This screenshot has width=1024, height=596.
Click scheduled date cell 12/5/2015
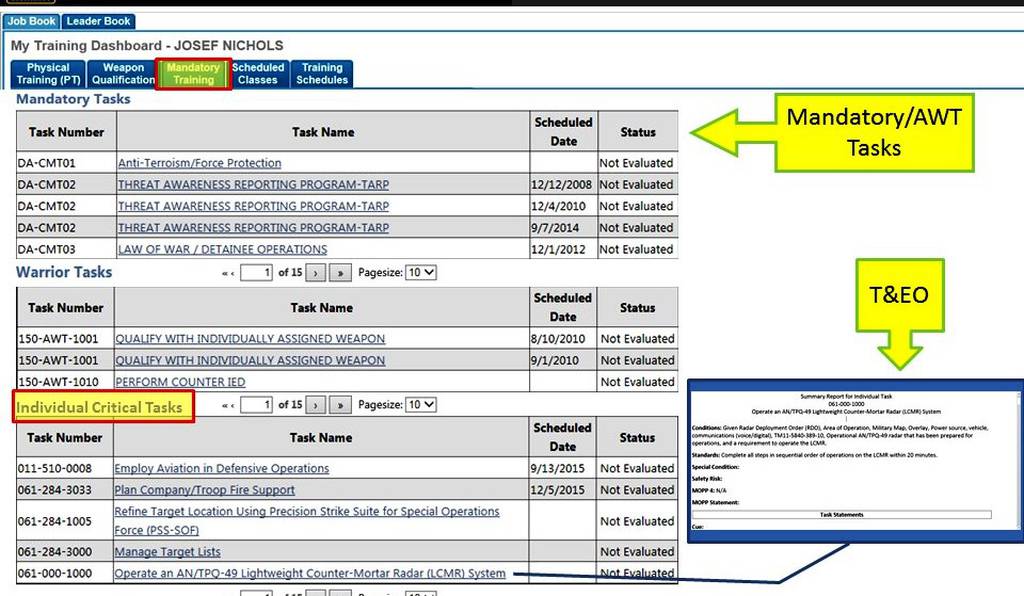coord(562,490)
